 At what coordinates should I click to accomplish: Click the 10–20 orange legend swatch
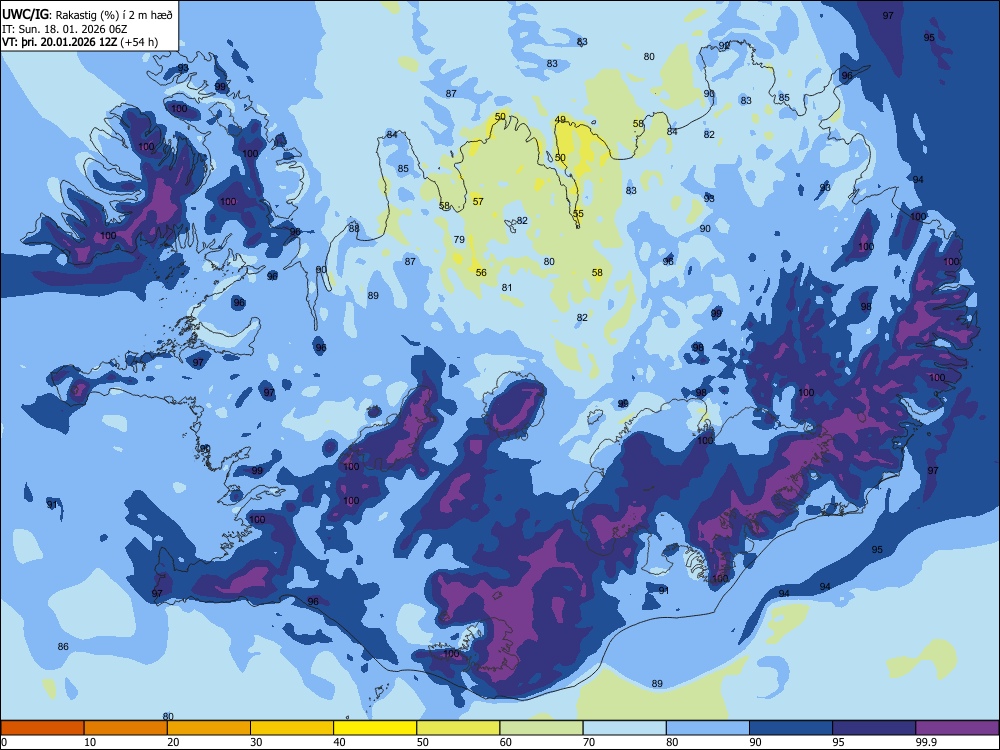pyautogui.click(x=126, y=728)
